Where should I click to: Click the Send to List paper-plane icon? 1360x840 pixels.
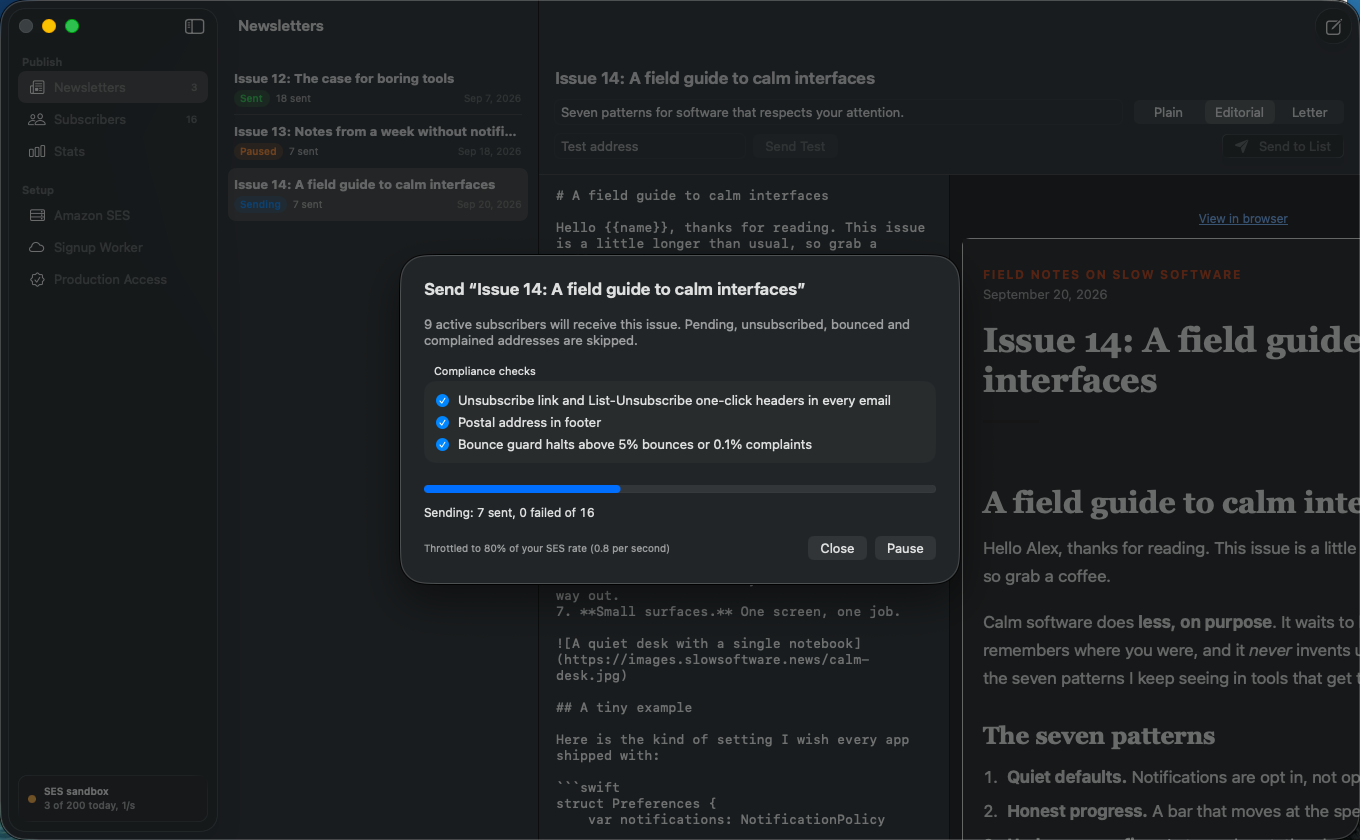point(1241,146)
